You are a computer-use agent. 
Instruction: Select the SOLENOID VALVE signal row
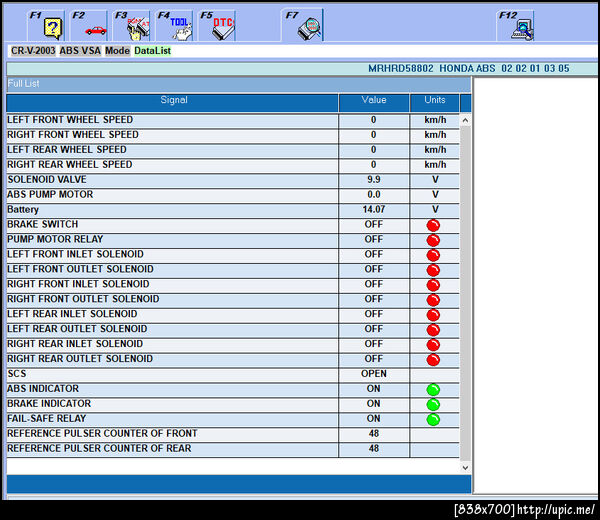pos(233,180)
